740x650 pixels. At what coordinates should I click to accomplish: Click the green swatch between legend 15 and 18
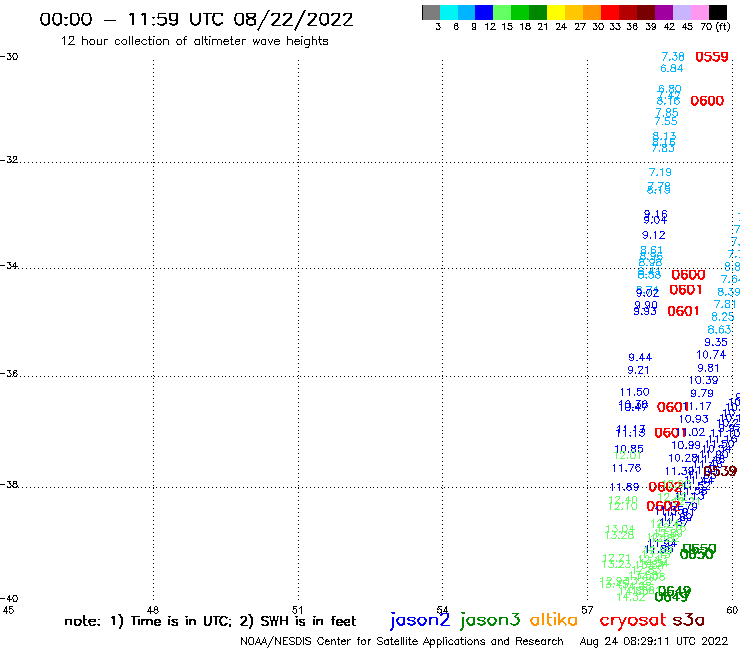pyautogui.click(x=520, y=12)
